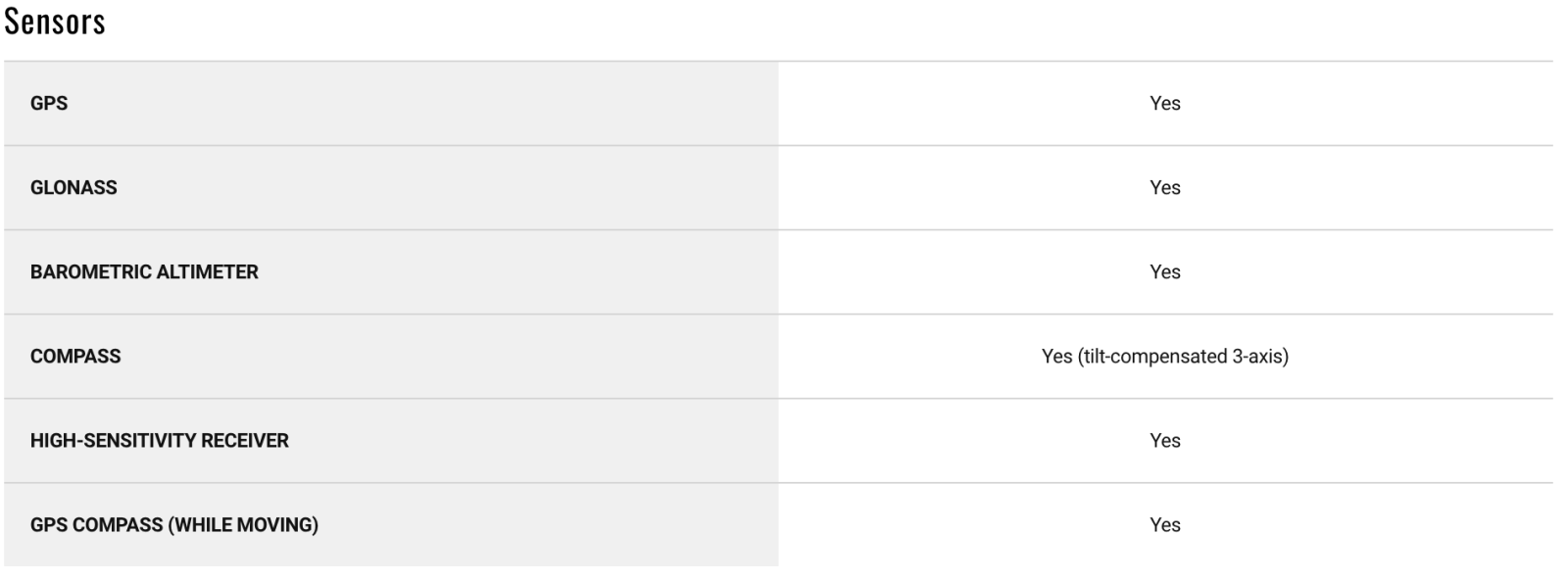This screenshot has height=582, width=1568.
Task: Click the GPS COMPASS (WHILE MOVING) label
Action: (x=174, y=525)
